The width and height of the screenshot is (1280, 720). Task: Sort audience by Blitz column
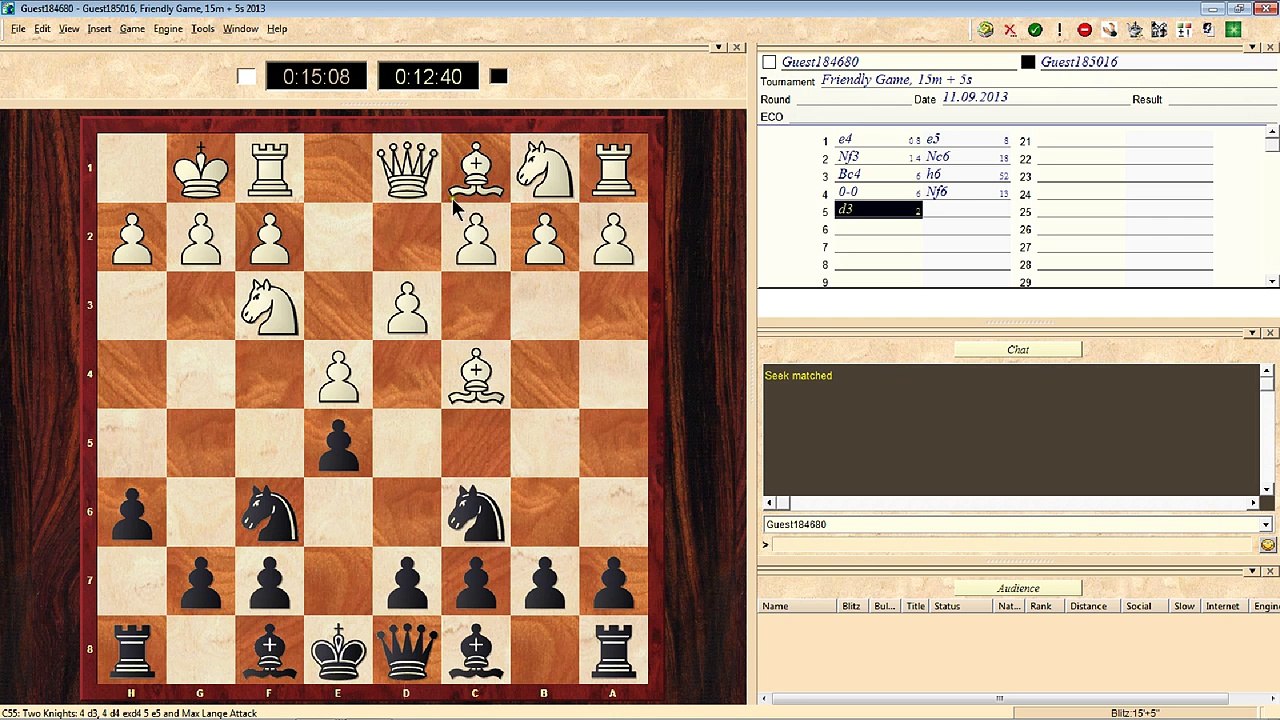point(851,606)
